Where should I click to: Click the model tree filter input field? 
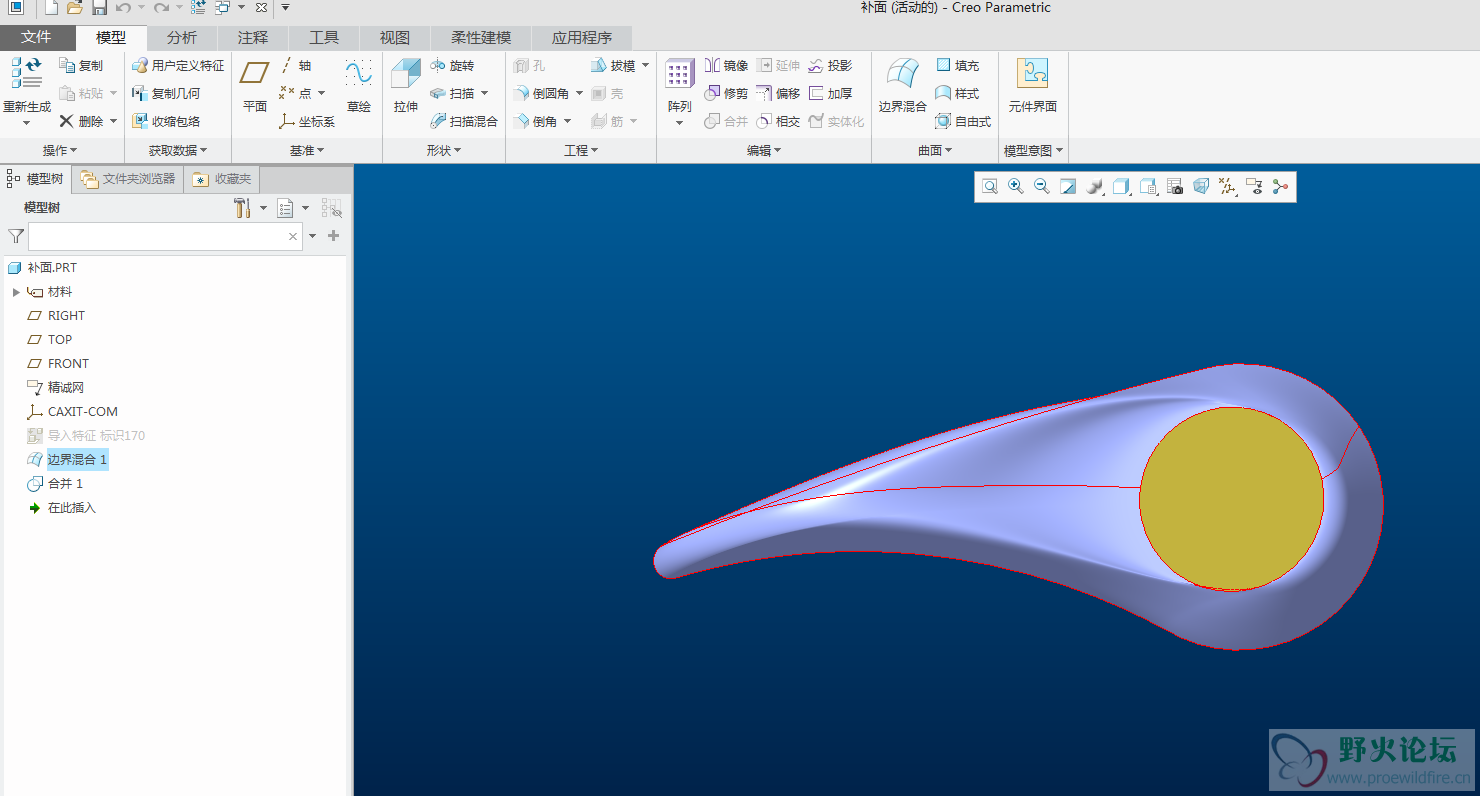pyautogui.click(x=165, y=236)
